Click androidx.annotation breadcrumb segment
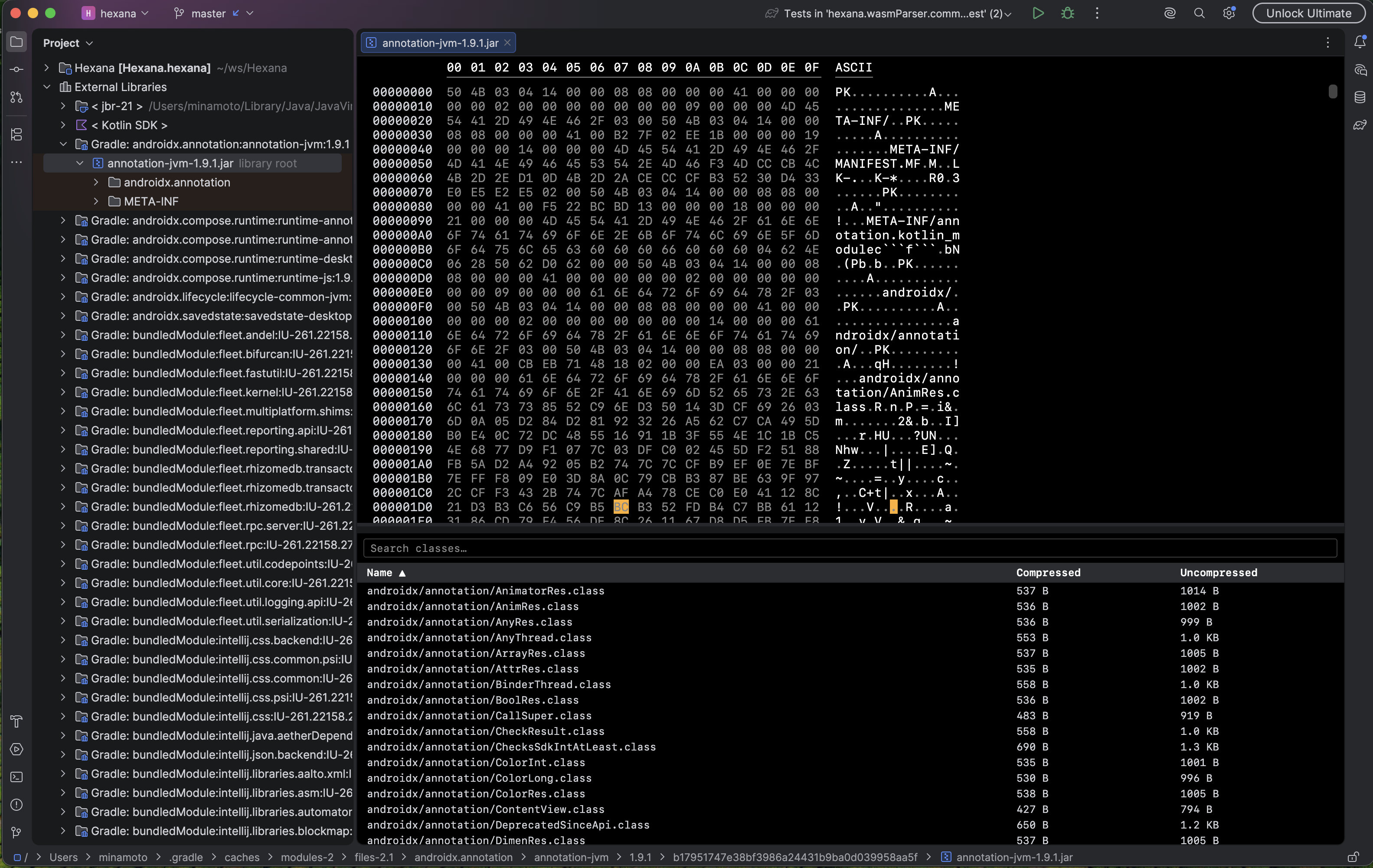 (x=463, y=857)
